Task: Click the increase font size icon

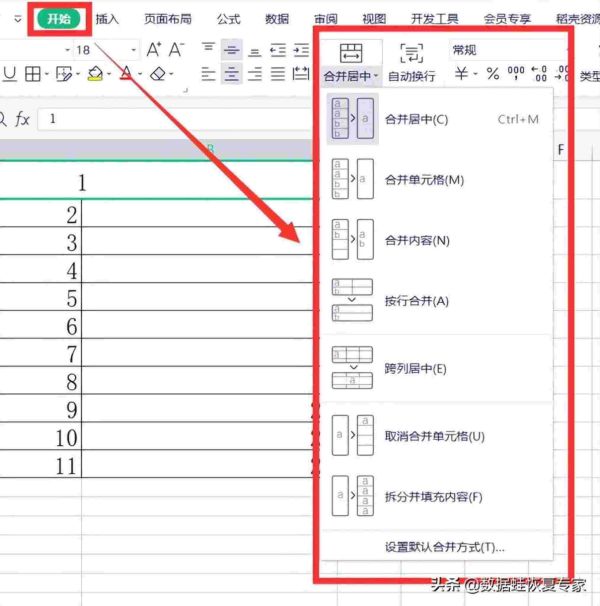Action: (x=154, y=49)
